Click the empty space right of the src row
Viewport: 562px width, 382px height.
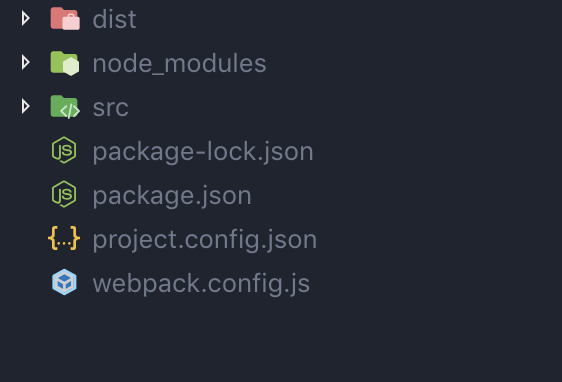(x=344, y=107)
